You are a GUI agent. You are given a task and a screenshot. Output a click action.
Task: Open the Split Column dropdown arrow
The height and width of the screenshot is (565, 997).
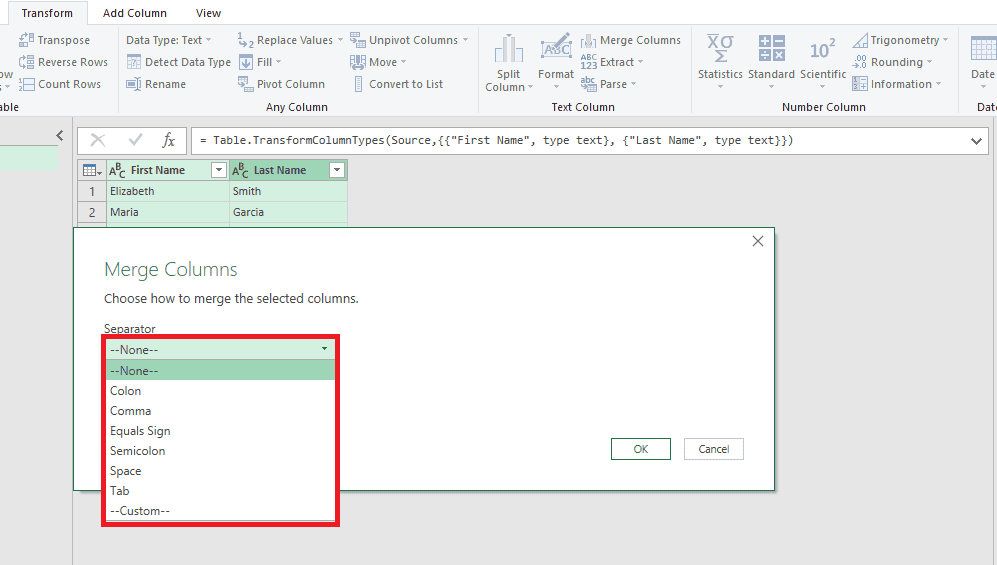(530, 87)
